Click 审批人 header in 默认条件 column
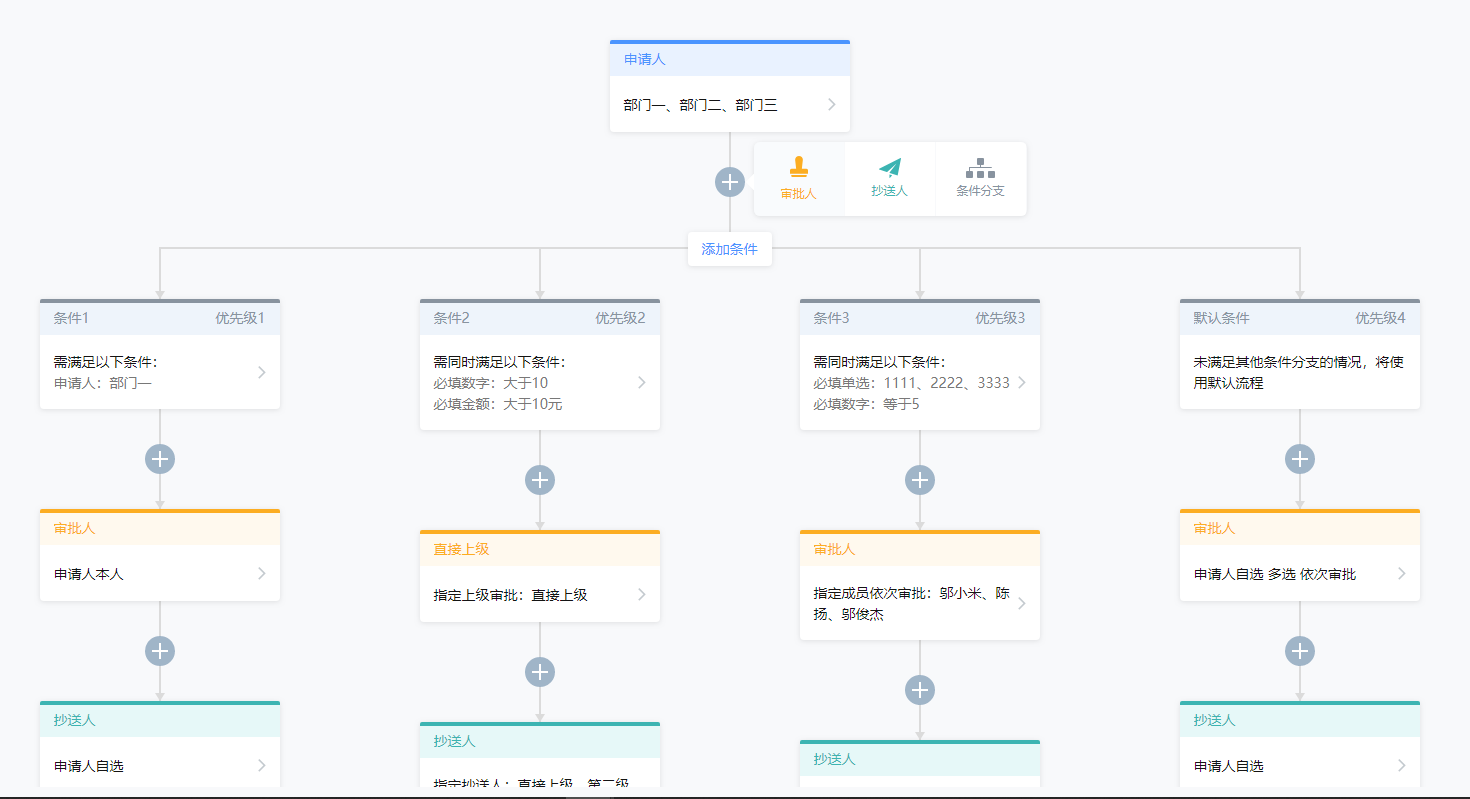 pyautogui.click(x=1300, y=528)
